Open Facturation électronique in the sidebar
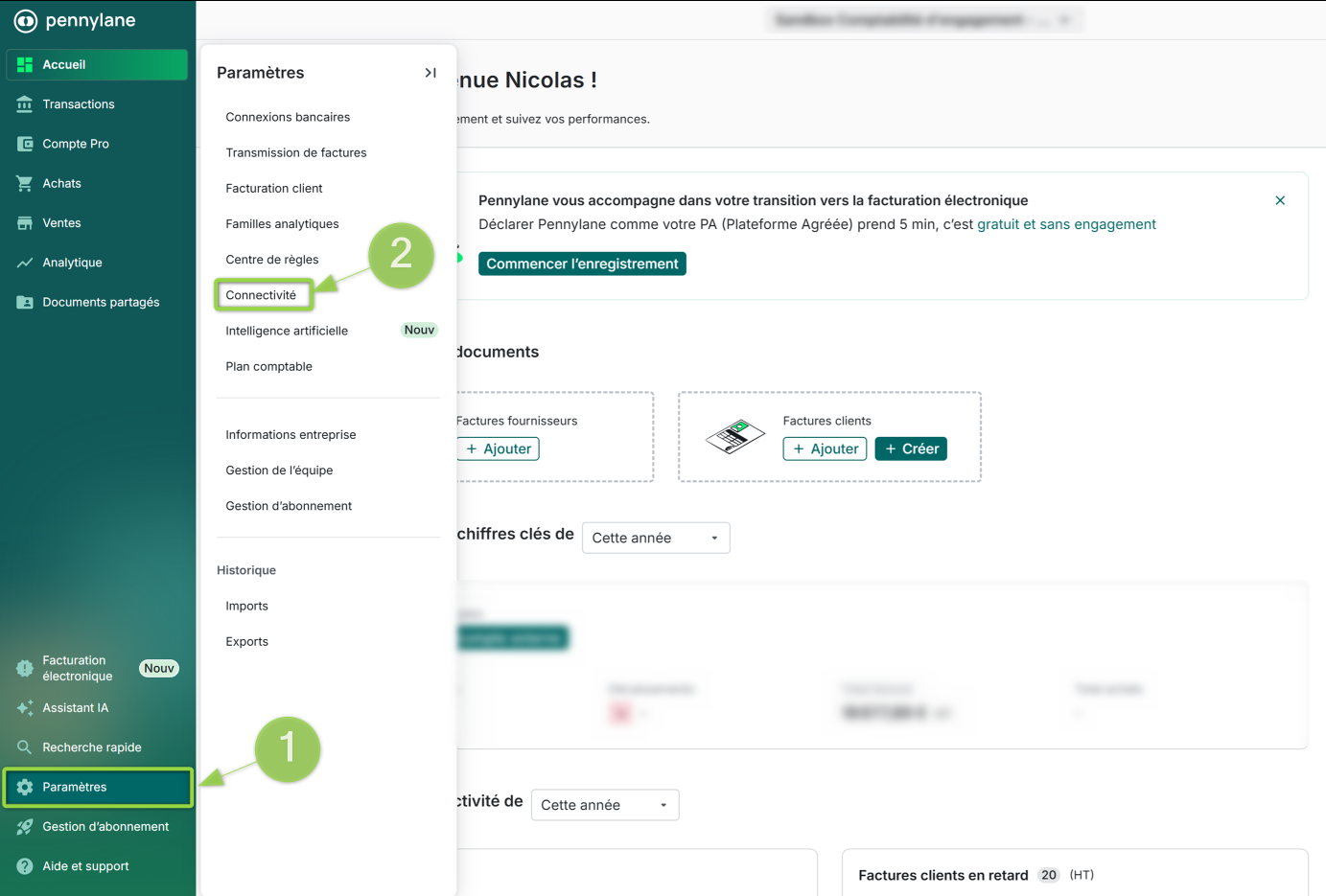Image resolution: width=1326 pixels, height=896 pixels. (x=97, y=668)
